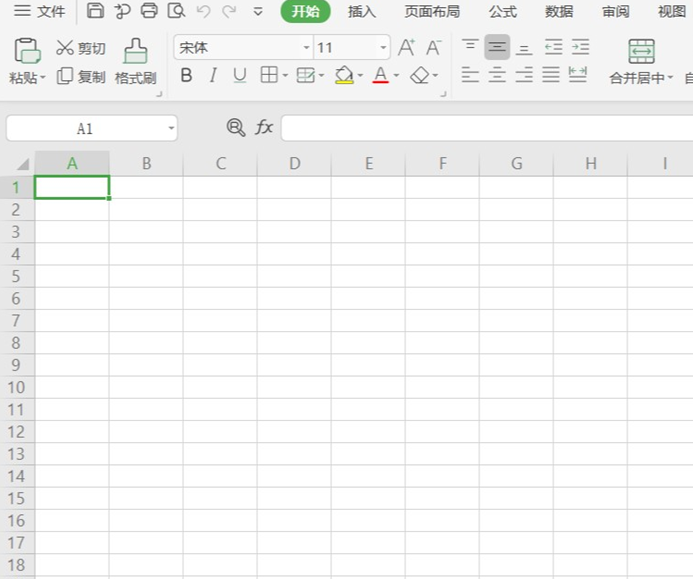The height and width of the screenshot is (579, 693).
Task: Click 格式刷 format painter
Action: (135, 62)
